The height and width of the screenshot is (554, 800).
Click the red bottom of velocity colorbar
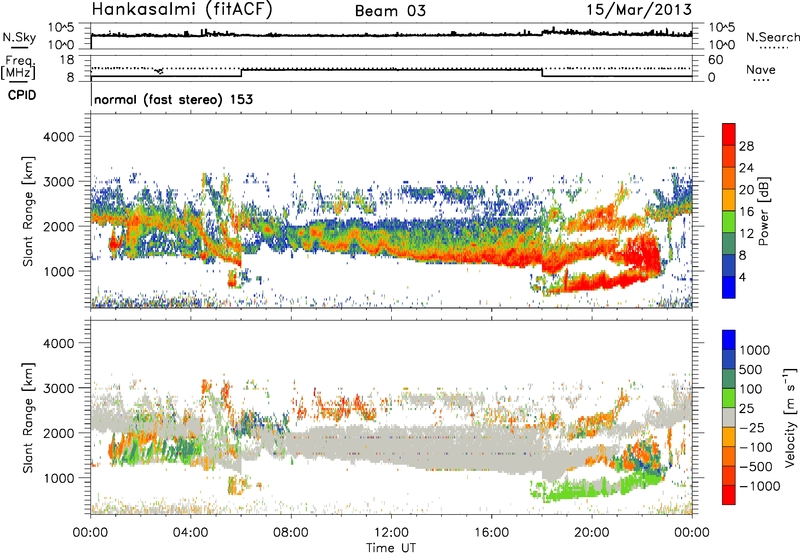pos(729,495)
